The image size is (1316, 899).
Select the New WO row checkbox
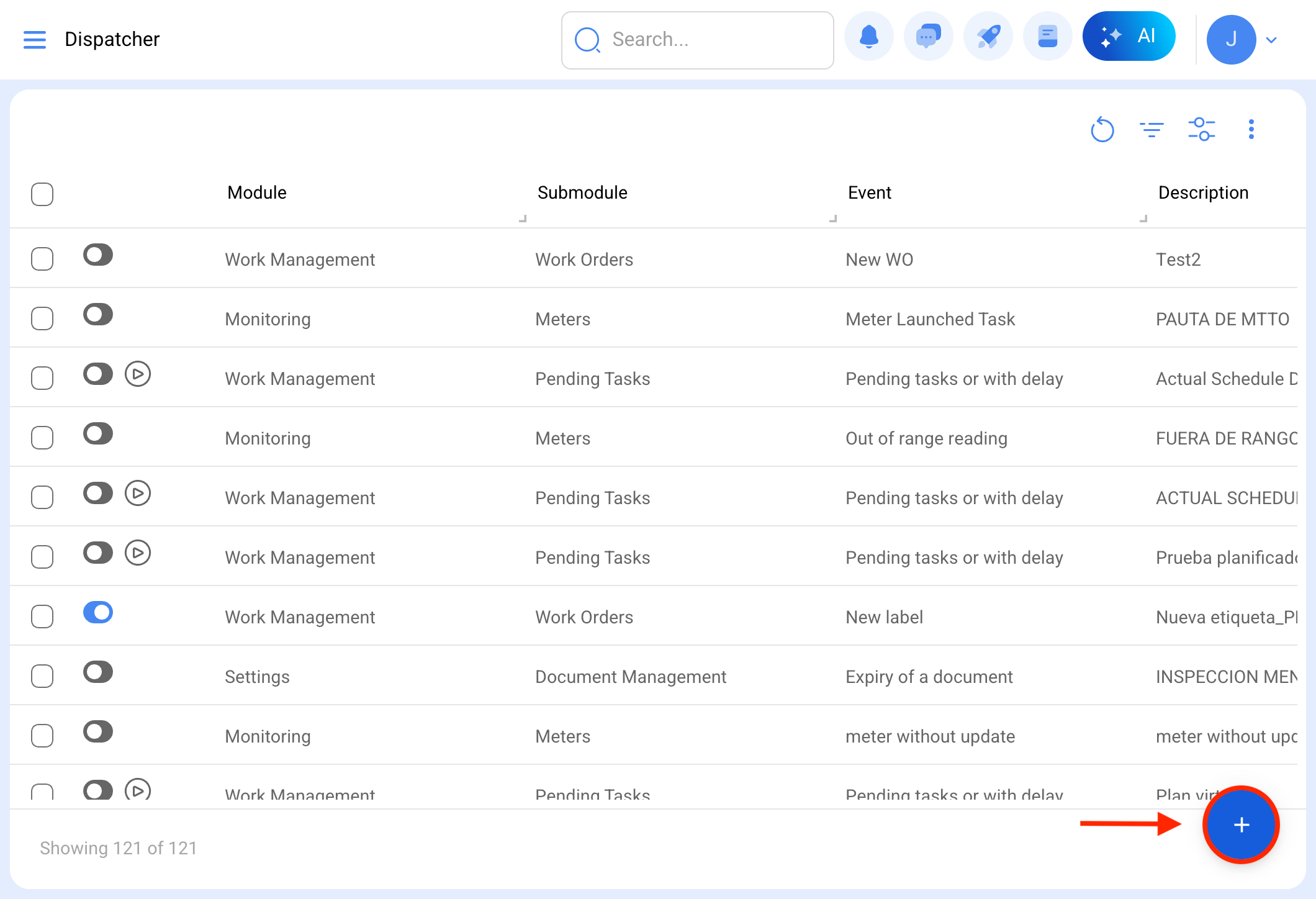pyautogui.click(x=42, y=259)
